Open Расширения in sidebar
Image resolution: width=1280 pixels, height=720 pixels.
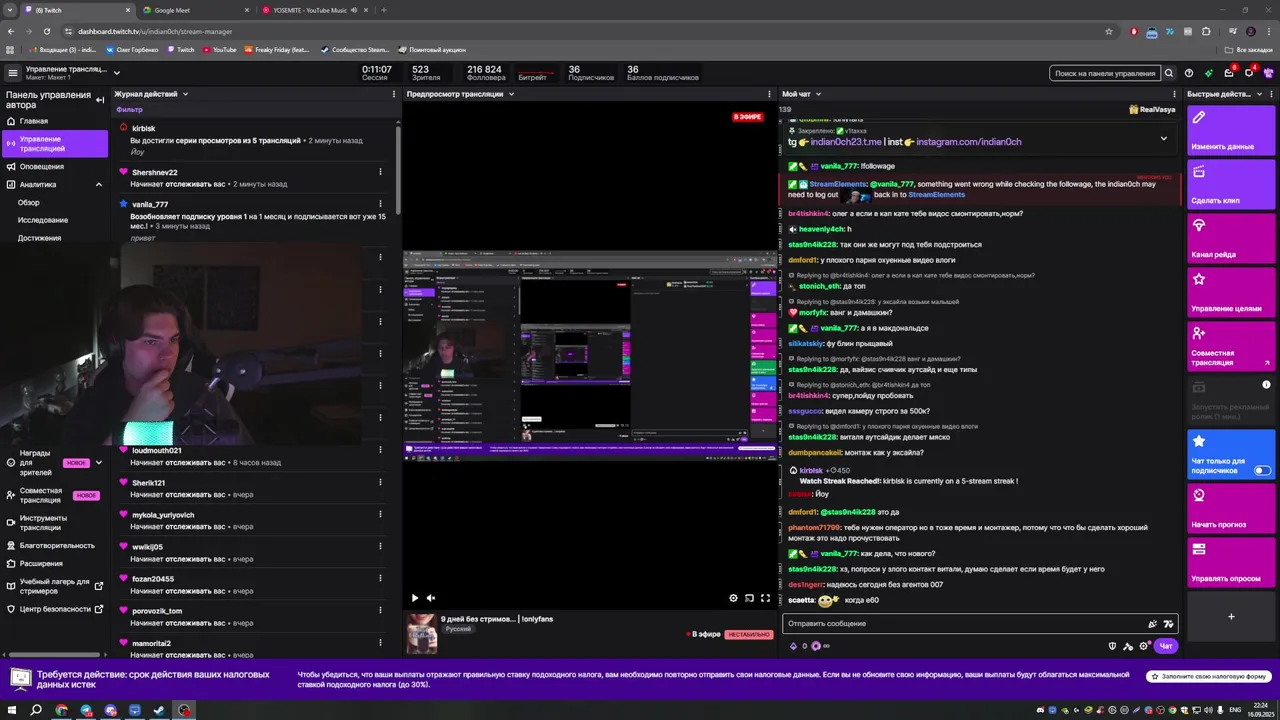41,563
